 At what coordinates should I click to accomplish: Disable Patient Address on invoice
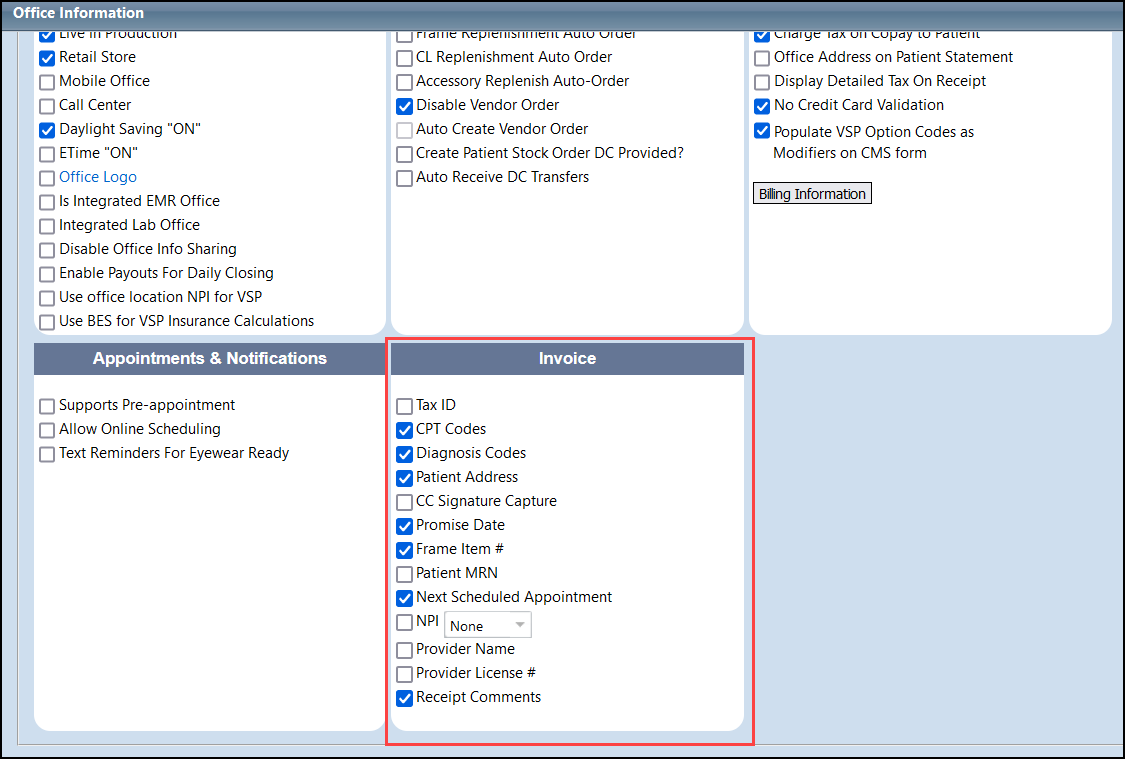[x=405, y=478]
